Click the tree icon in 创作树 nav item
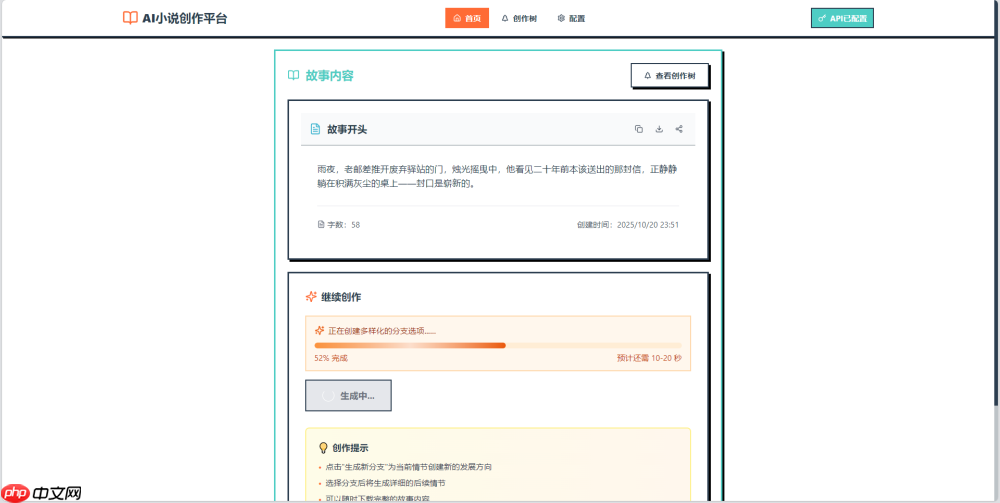Screen dimensions: 1000x503 (x=505, y=18)
